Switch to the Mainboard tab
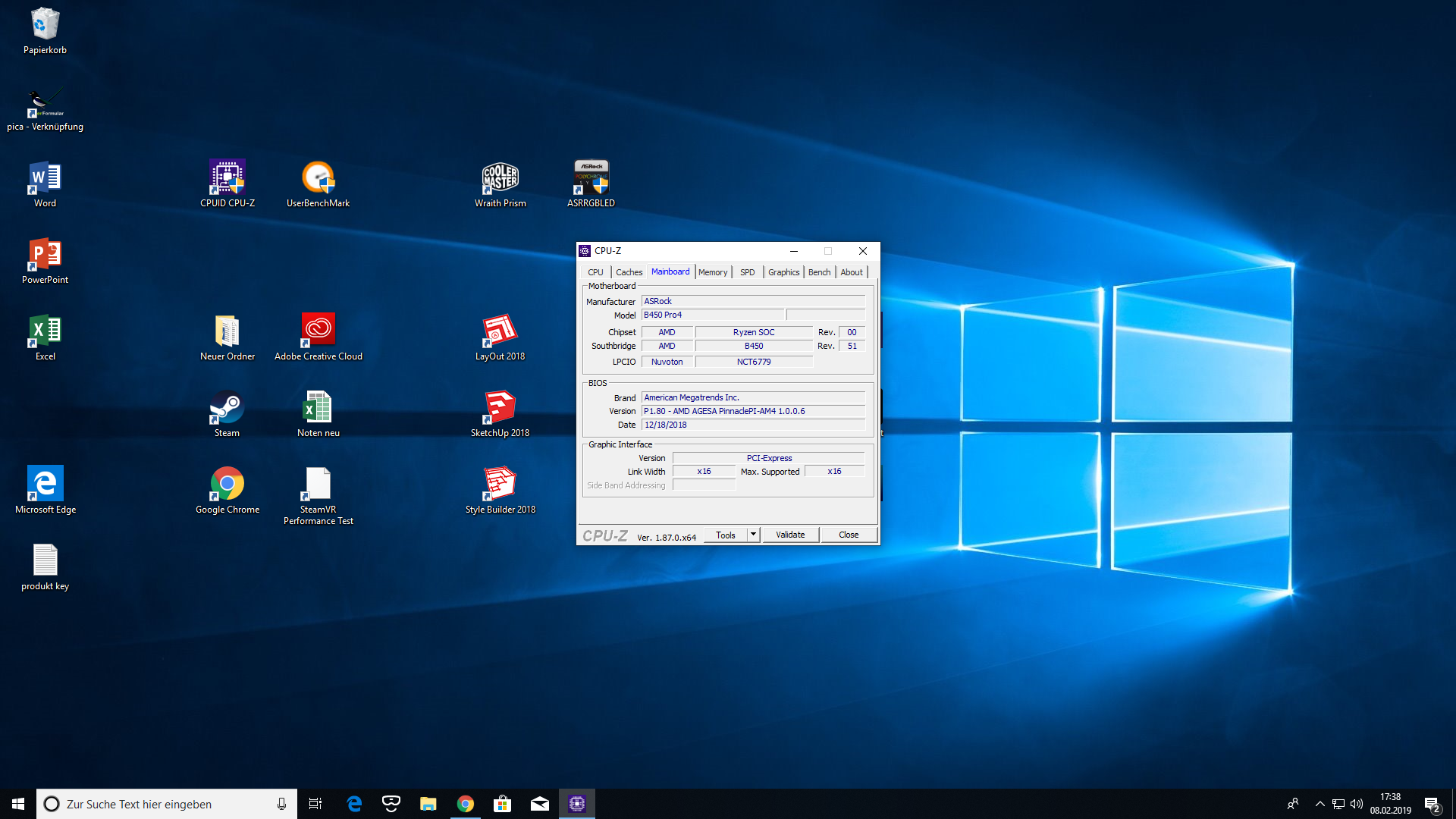 coord(670,271)
